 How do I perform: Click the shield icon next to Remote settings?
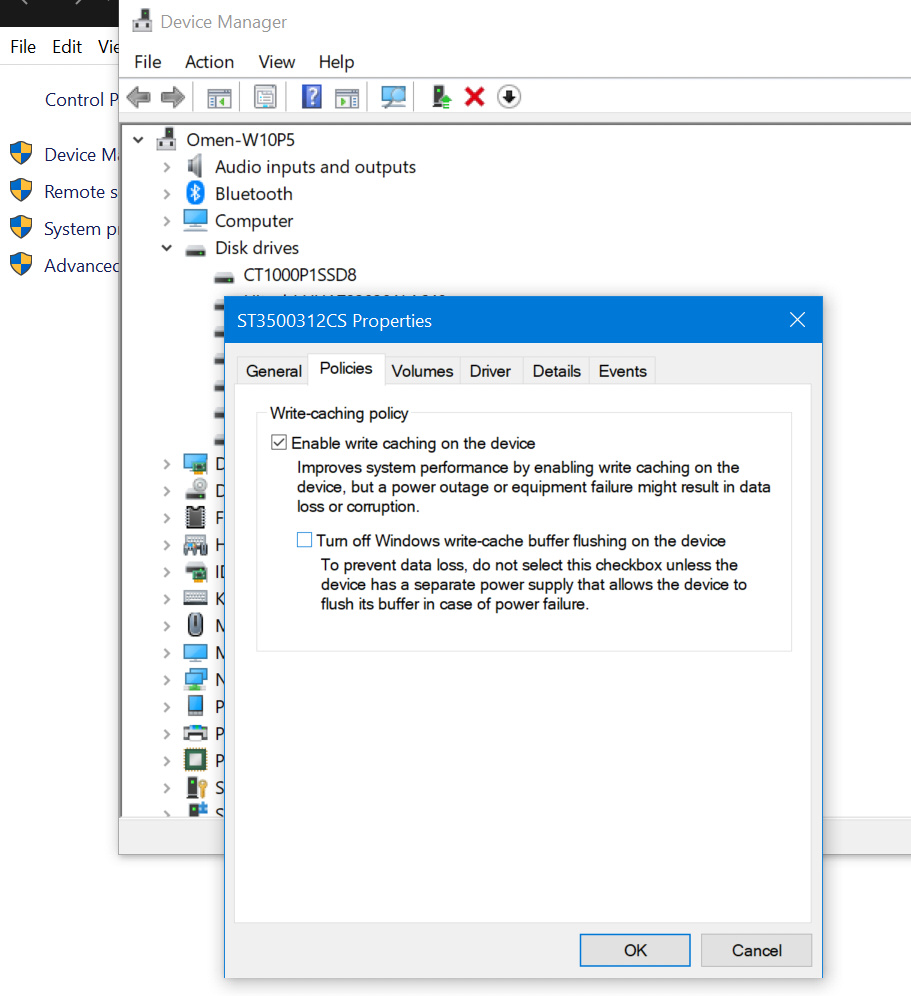[21, 191]
